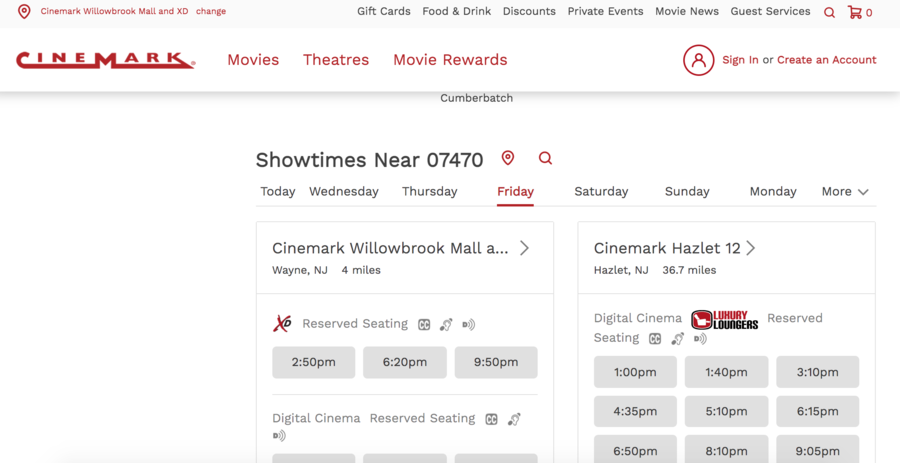Select the Sunday tab
Viewport: 900px width, 463px height.
pyautogui.click(x=687, y=192)
